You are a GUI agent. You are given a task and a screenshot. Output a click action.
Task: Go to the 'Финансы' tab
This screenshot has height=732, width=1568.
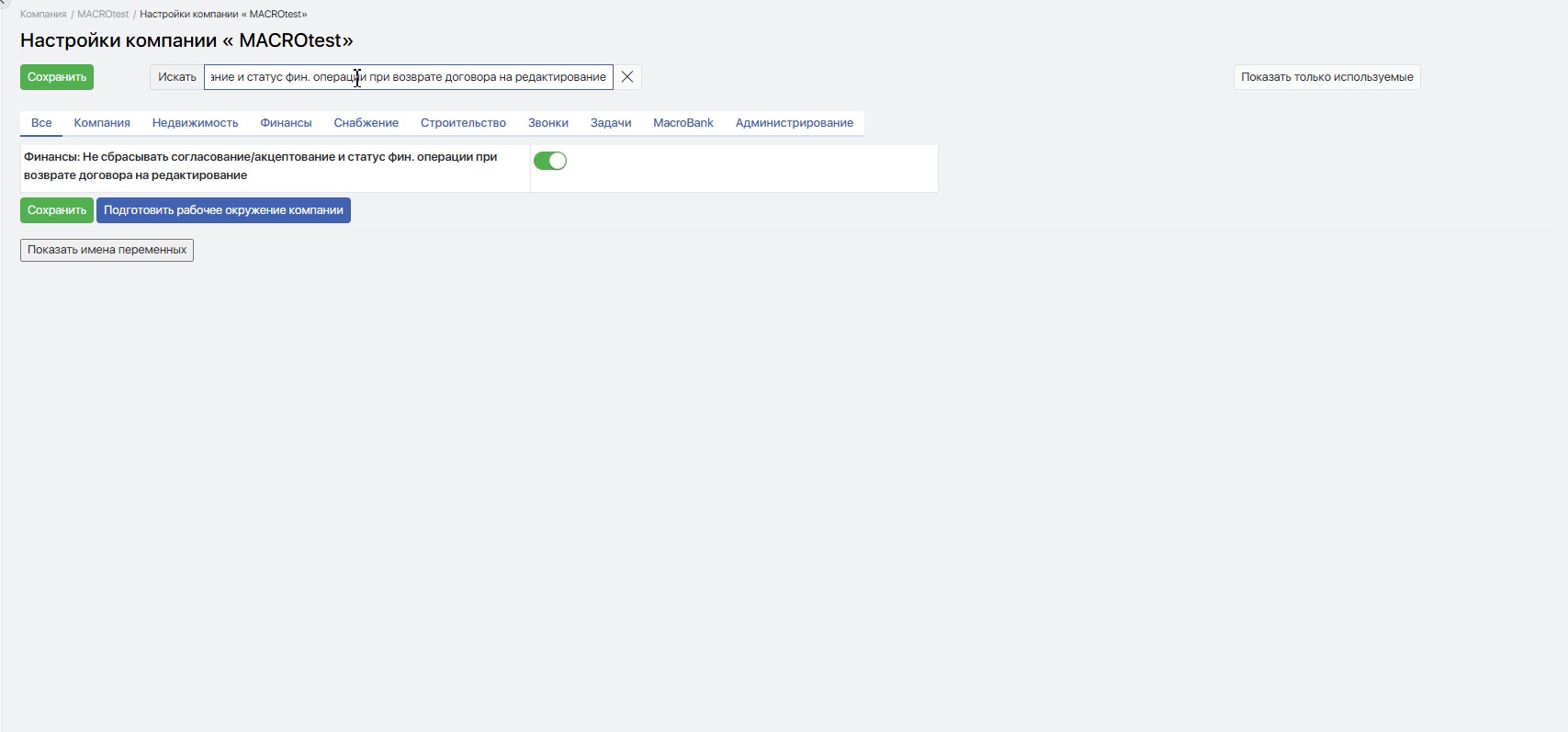pyautogui.click(x=286, y=123)
